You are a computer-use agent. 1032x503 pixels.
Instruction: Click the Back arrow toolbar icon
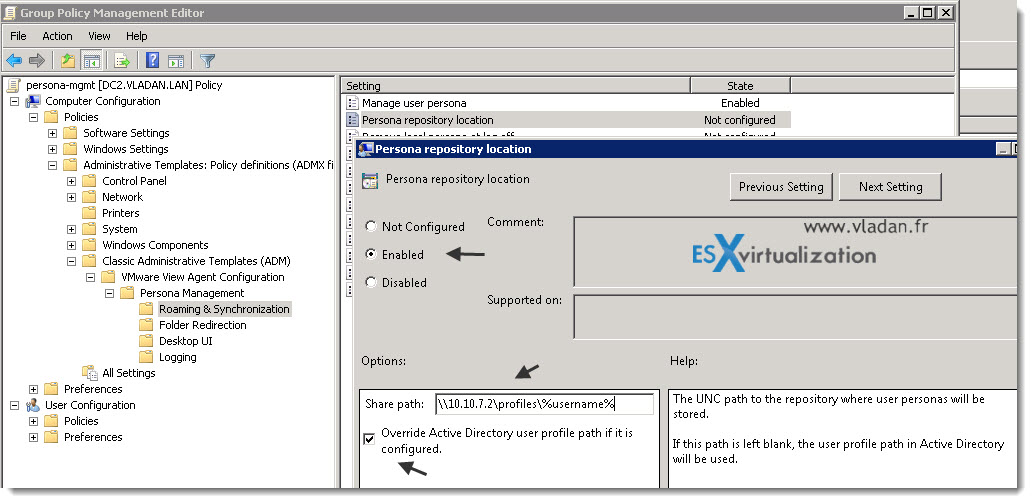pyautogui.click(x=14, y=61)
